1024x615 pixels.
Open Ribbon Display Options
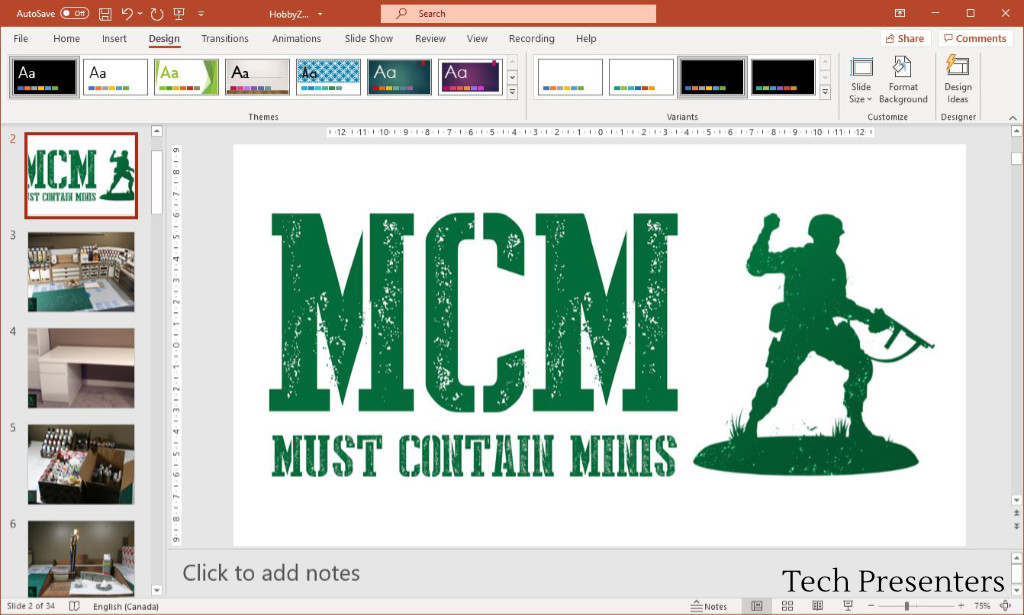900,14
